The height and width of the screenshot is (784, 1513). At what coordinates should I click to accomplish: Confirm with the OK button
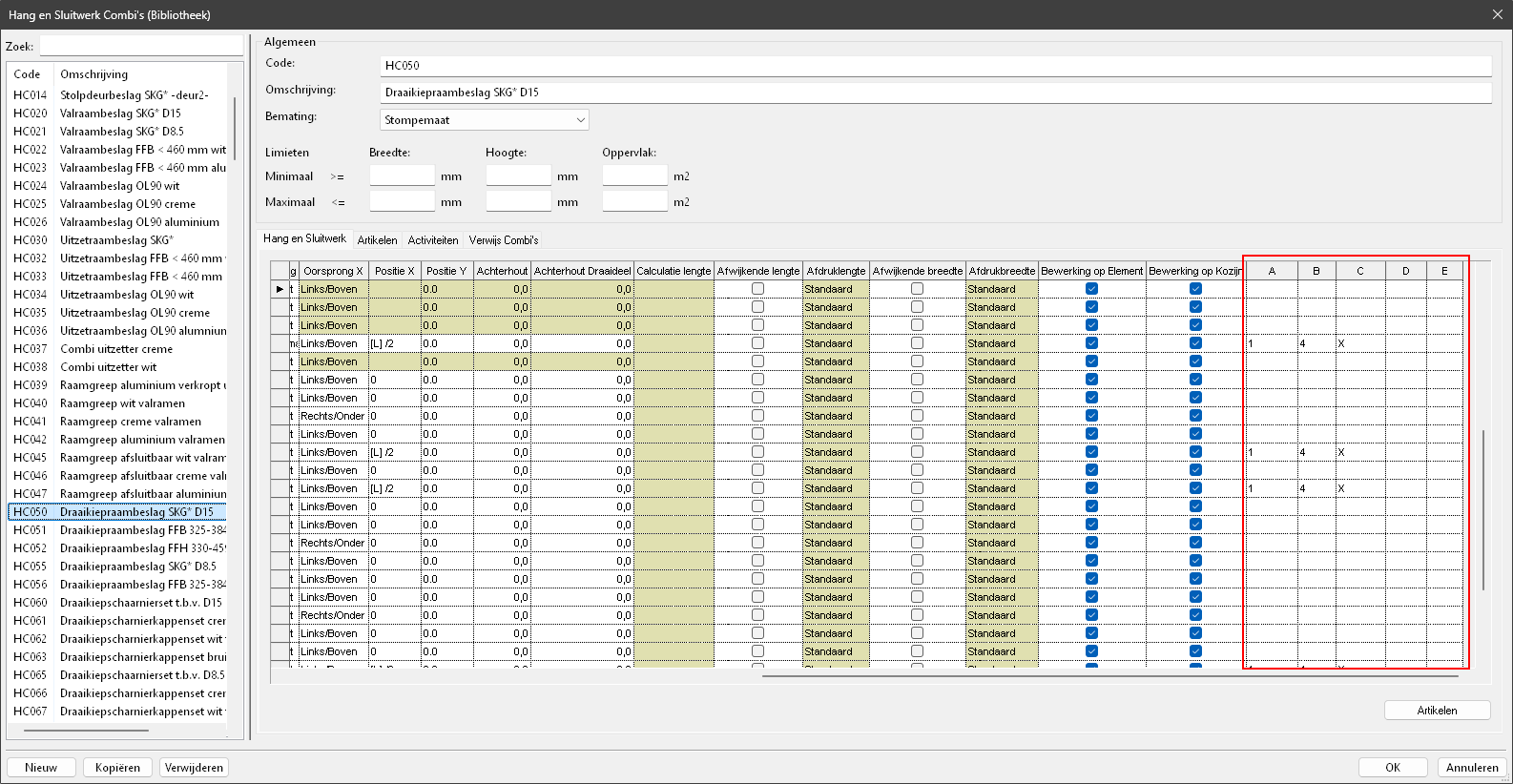pos(1393,768)
